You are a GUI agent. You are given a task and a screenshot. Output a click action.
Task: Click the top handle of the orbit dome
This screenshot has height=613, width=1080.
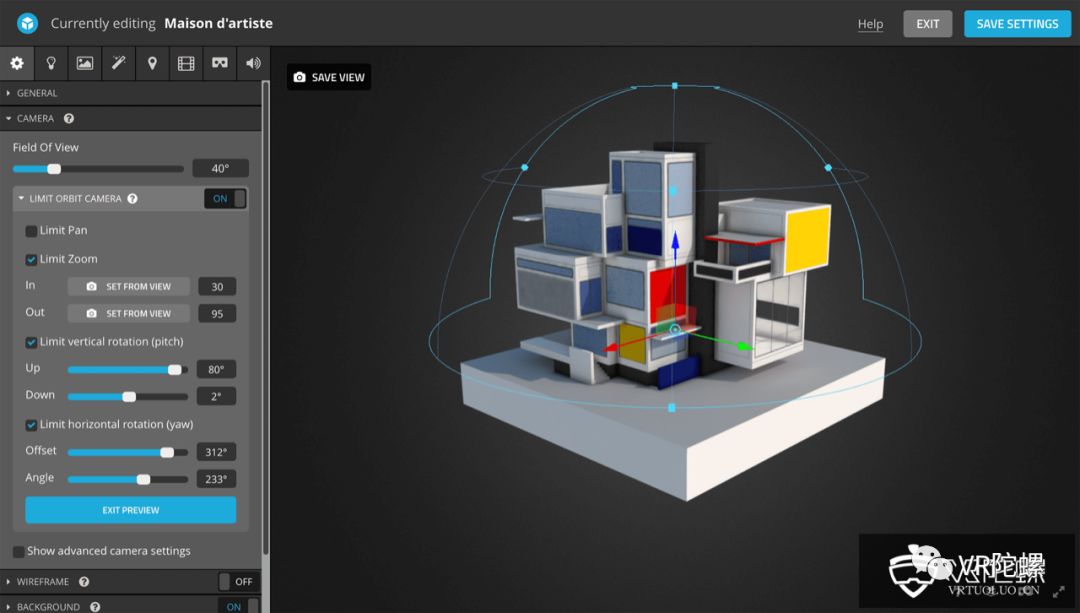674,86
